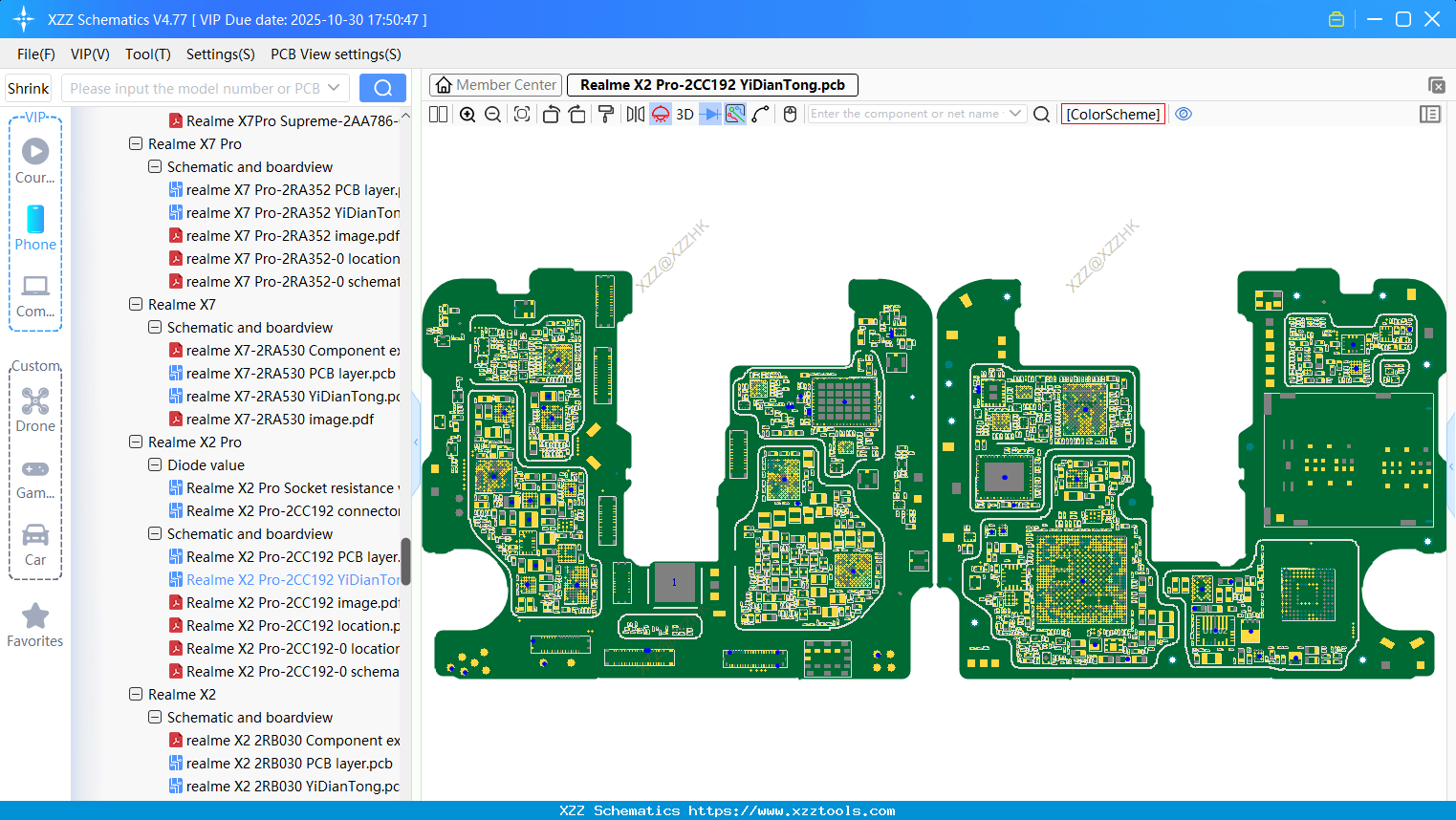Open the ColorScheme picker
Viewport: 1456px width, 820px height.
click(1113, 115)
